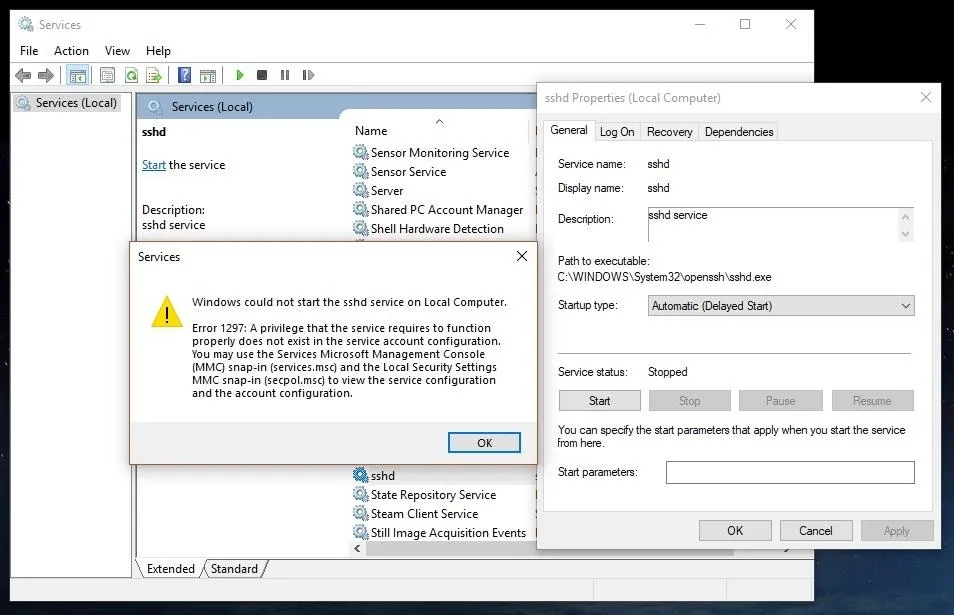Click the Stop Service square icon
The height and width of the screenshot is (615, 954).
point(262,75)
